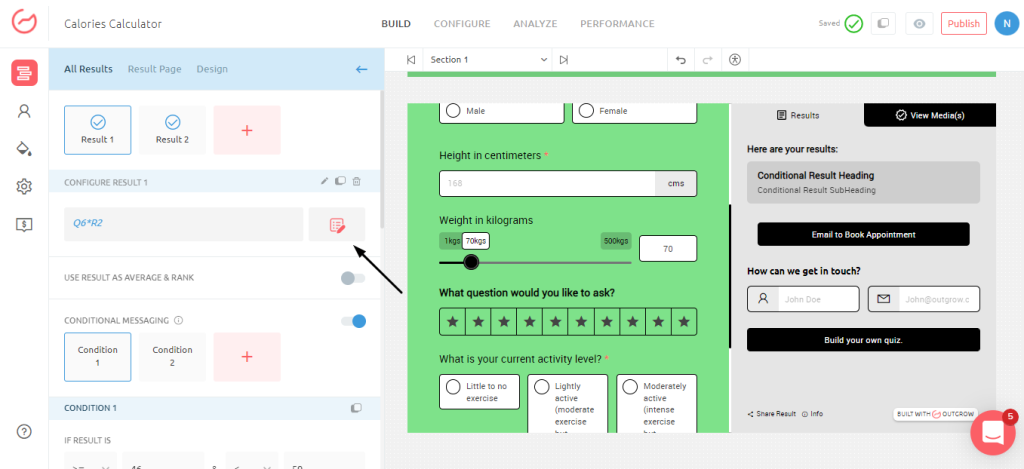The height and width of the screenshot is (469, 1024).
Task: Select the Result 2 card
Action: click(172, 130)
